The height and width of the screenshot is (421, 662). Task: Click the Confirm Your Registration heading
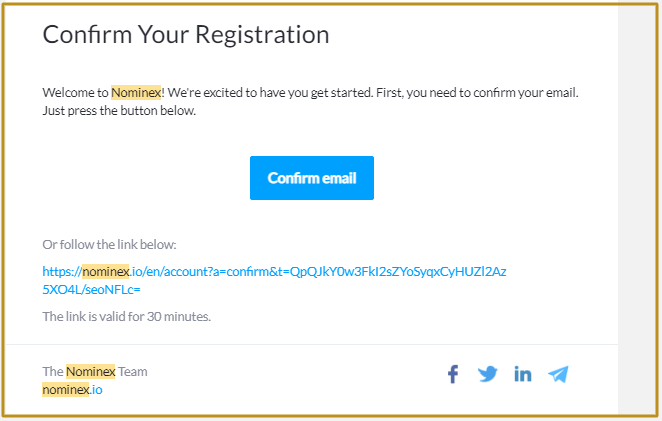[x=186, y=34]
